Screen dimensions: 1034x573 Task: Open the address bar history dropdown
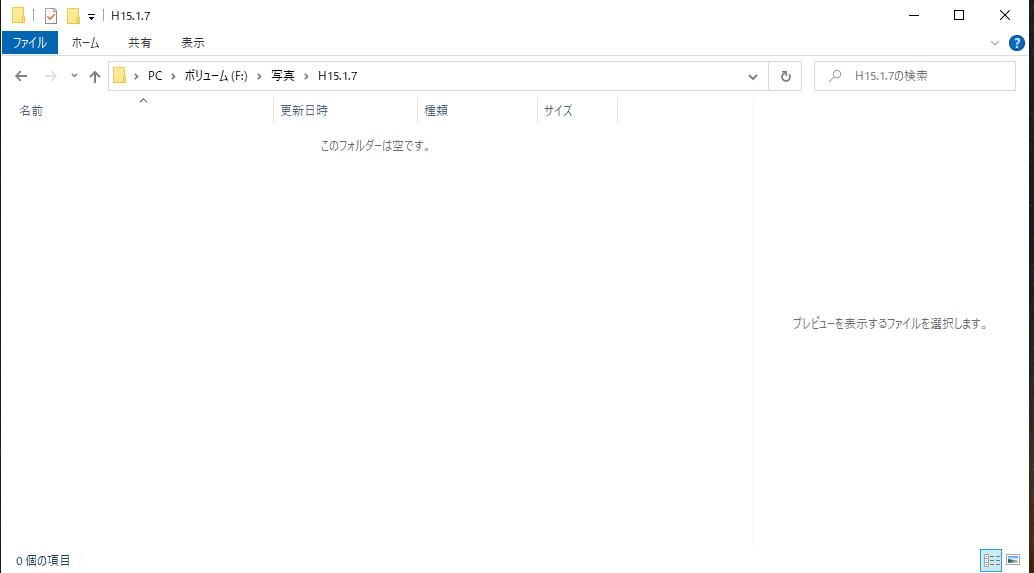click(752, 76)
